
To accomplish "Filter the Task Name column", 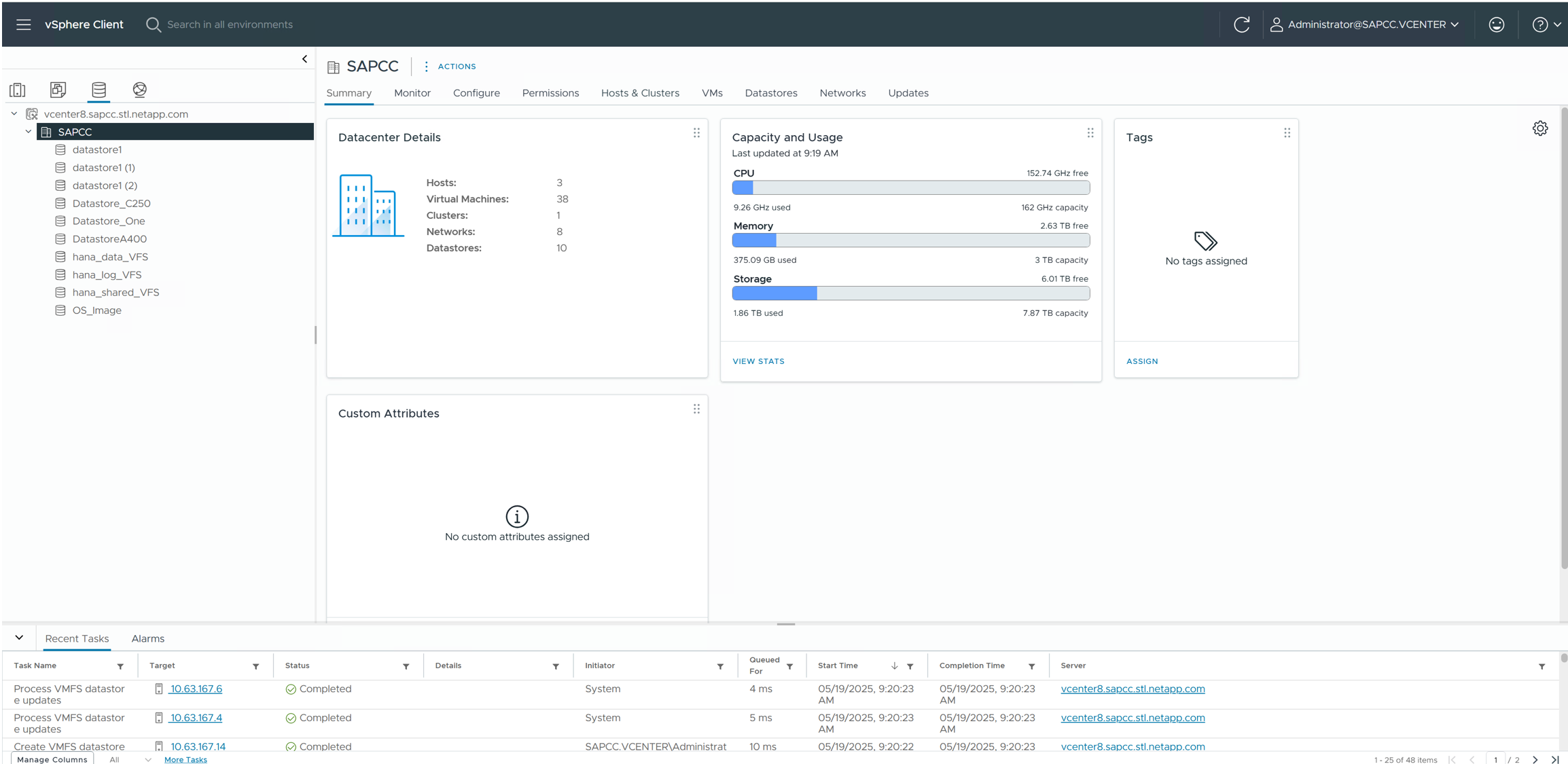I will [x=120, y=666].
